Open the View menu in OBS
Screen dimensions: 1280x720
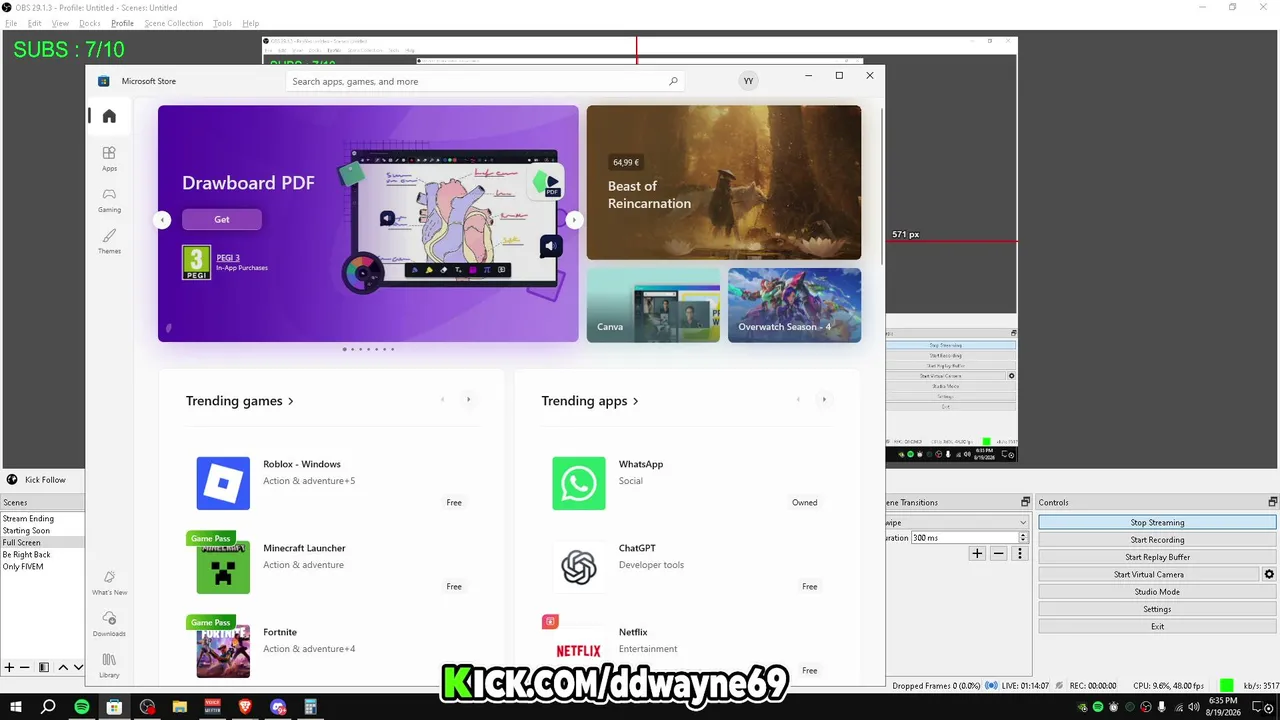[x=60, y=23]
